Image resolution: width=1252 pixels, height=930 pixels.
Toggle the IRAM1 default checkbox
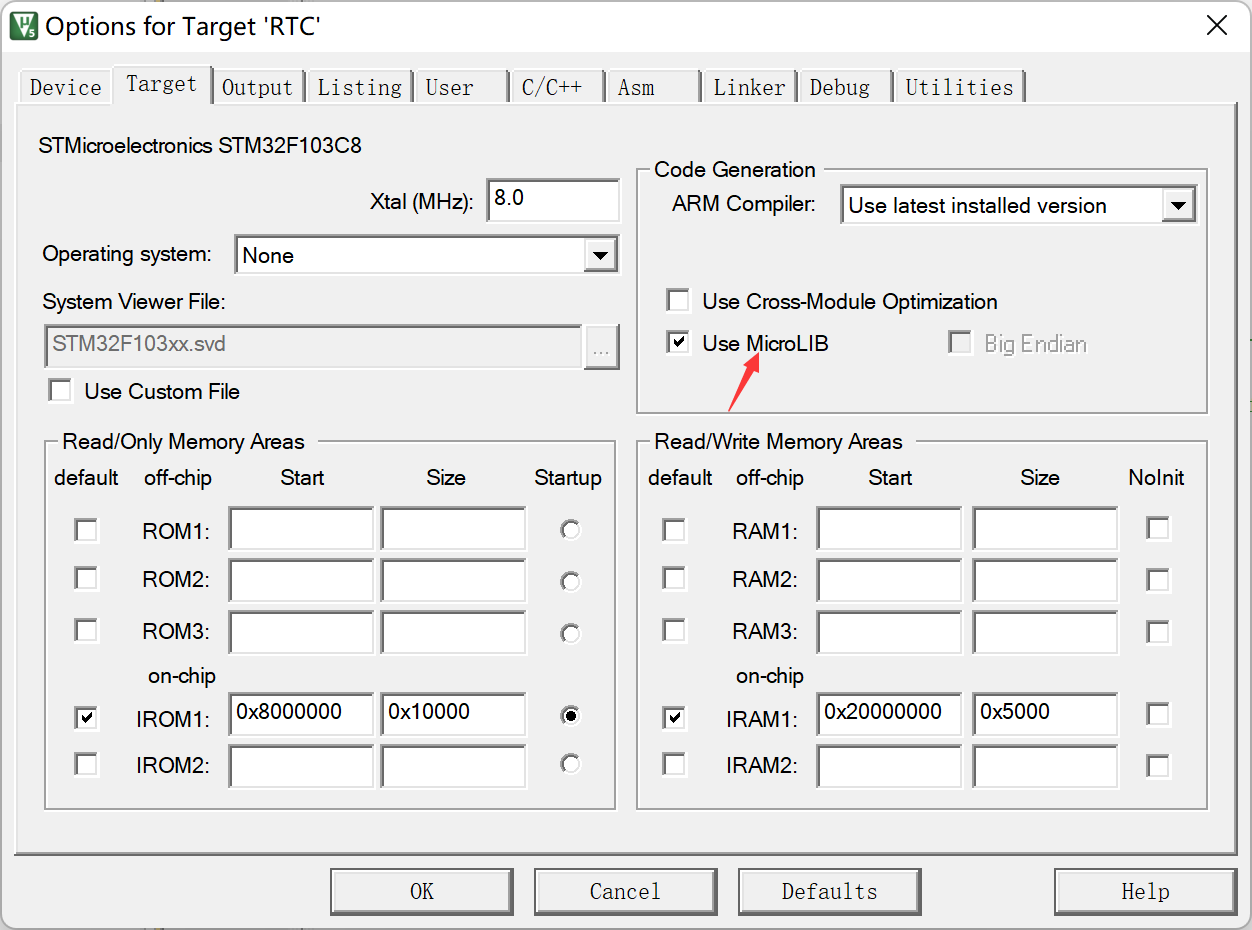pyautogui.click(x=675, y=717)
